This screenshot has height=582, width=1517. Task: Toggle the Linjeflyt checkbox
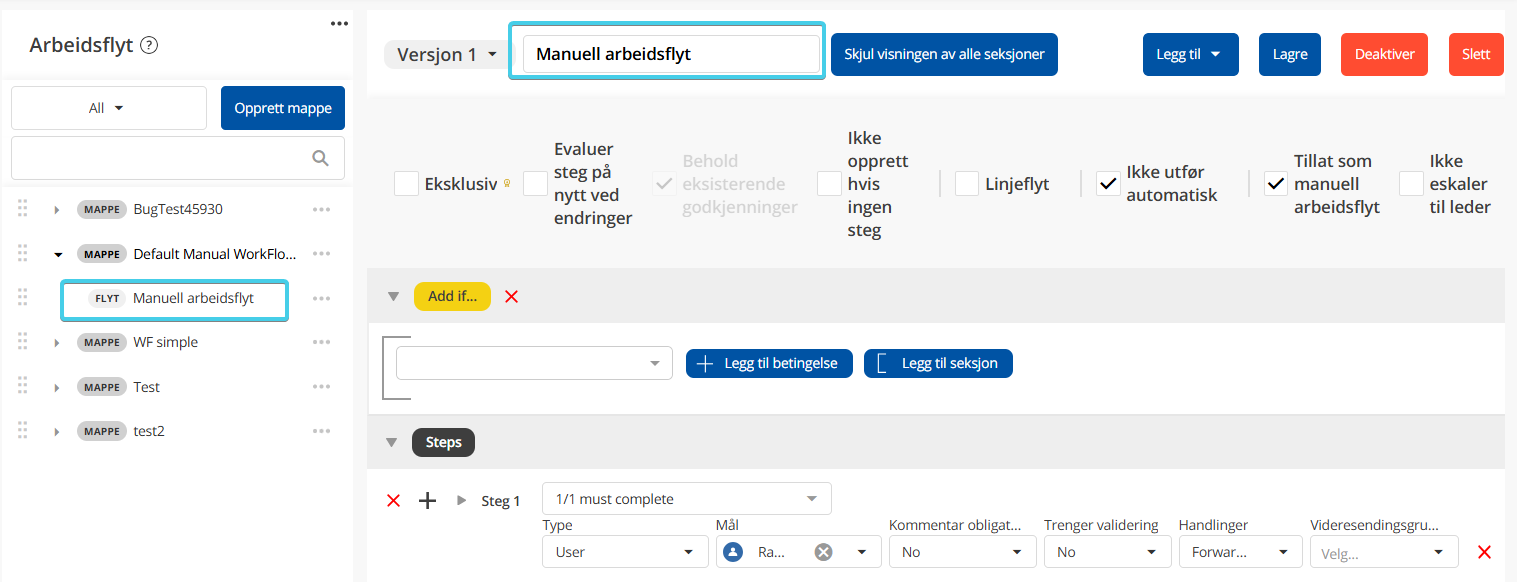point(967,184)
